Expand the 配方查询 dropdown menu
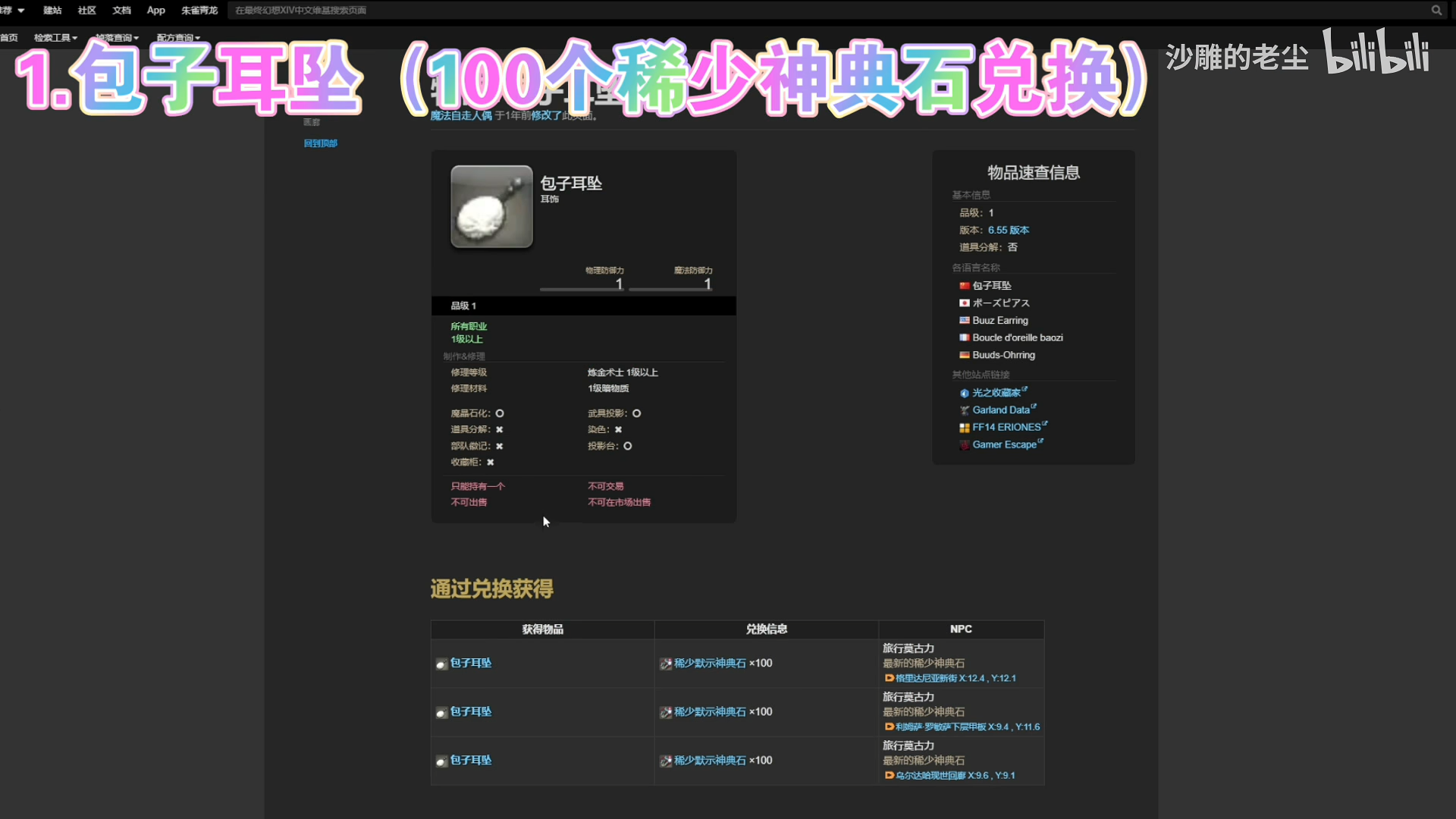Viewport: 1456px width, 819px height. click(178, 38)
